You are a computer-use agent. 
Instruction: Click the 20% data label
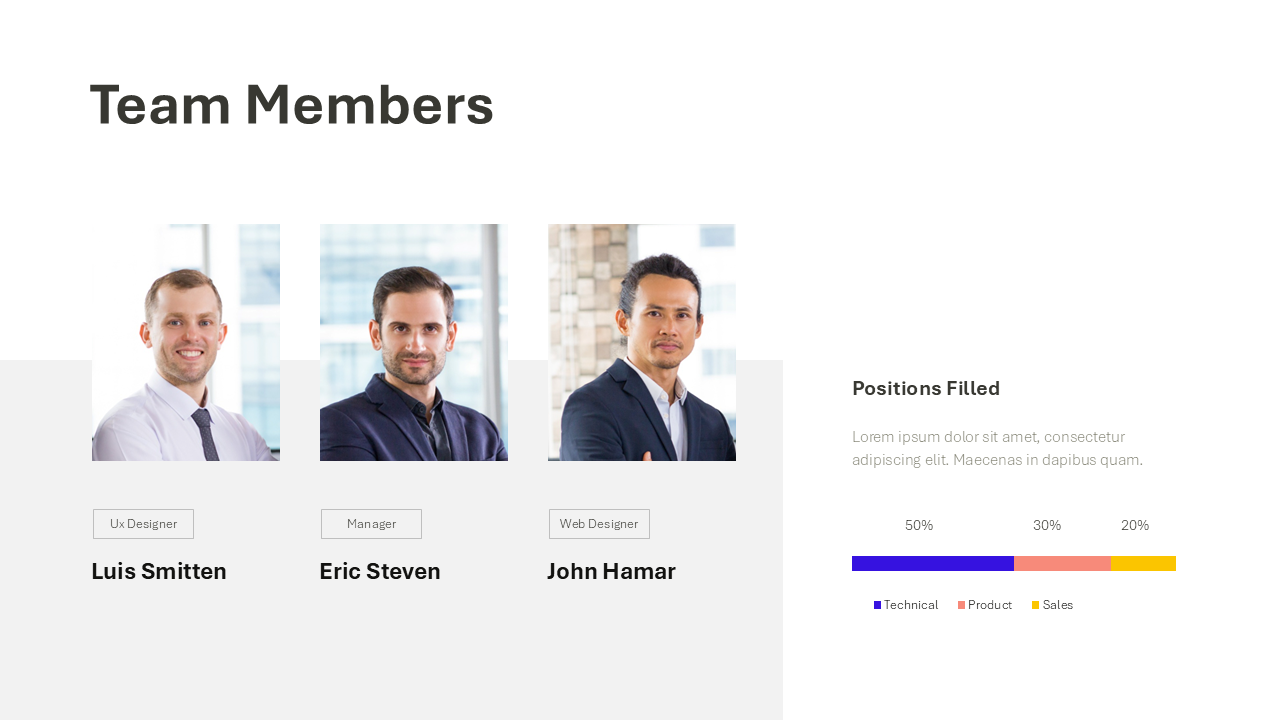pyautogui.click(x=1135, y=525)
